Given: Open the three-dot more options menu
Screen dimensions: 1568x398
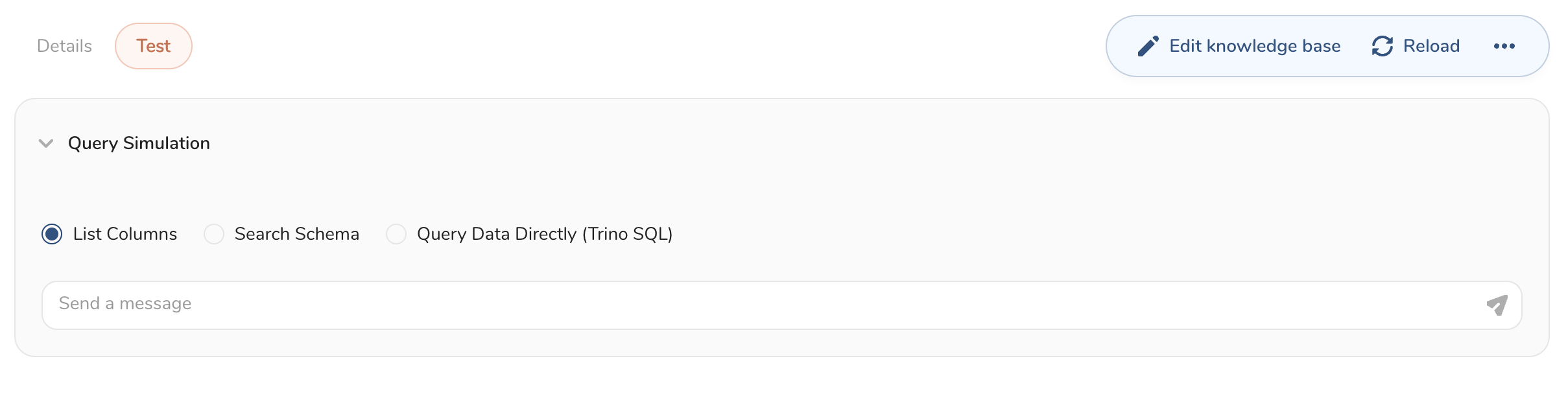Looking at the screenshot, I should click(x=1504, y=46).
